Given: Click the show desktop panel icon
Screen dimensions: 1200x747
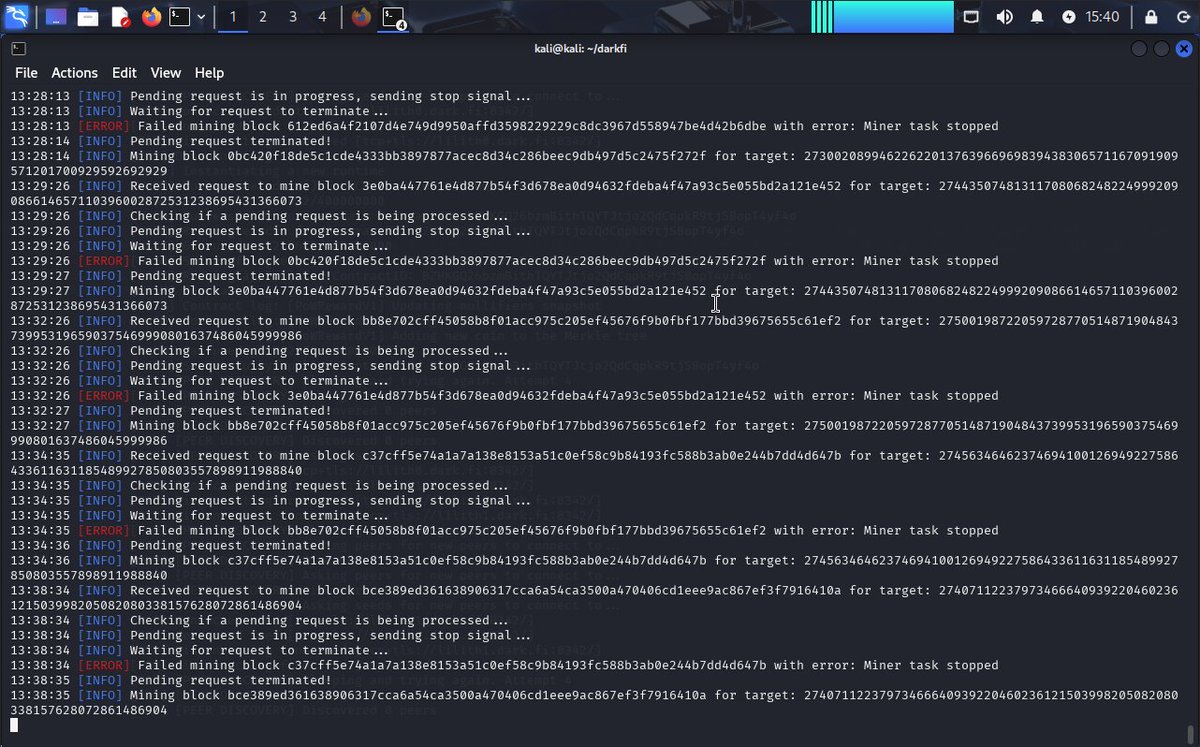Looking at the screenshot, I should point(55,17).
